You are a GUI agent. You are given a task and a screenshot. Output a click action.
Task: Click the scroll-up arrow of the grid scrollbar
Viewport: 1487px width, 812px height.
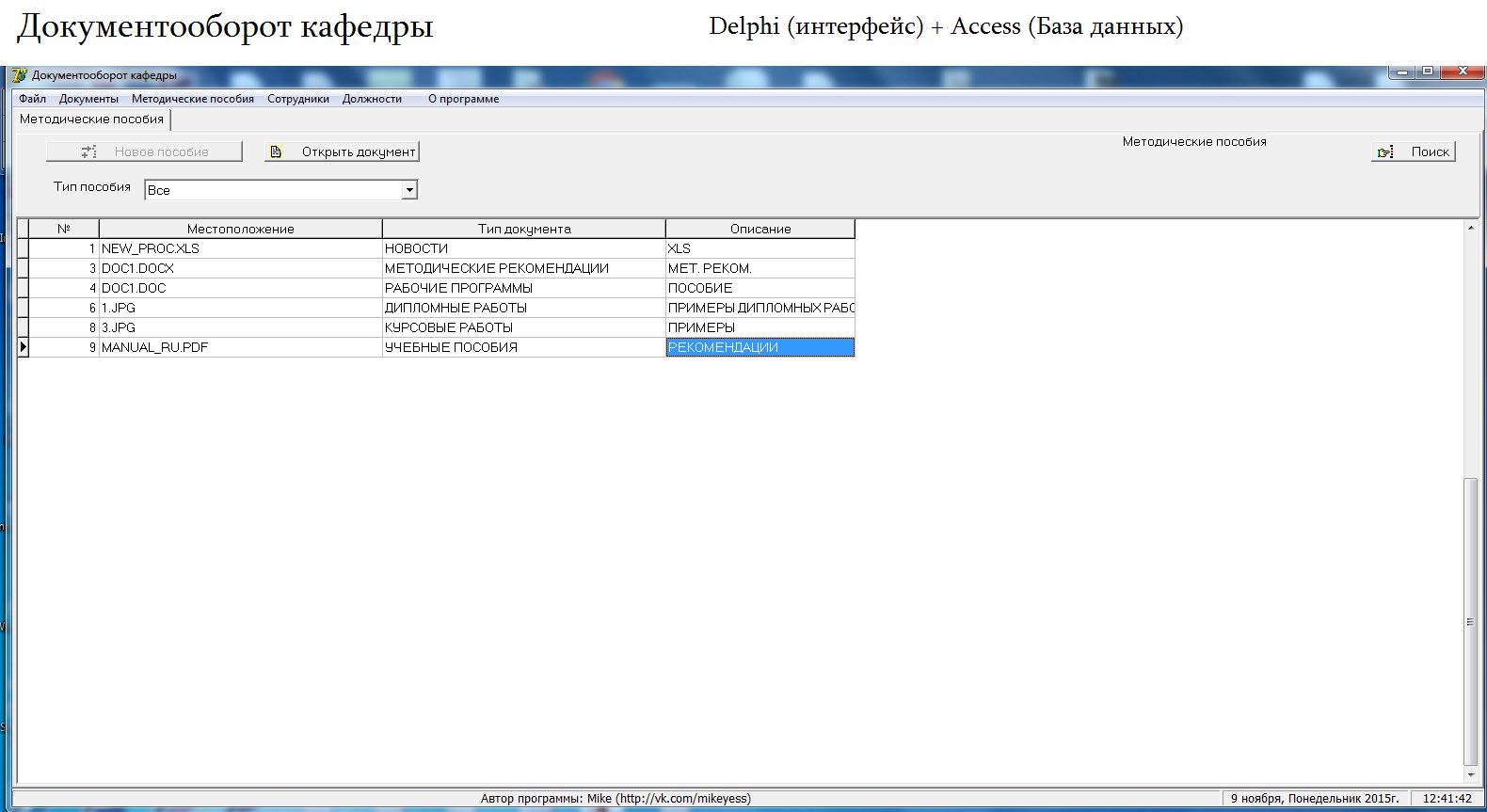[x=1470, y=228]
